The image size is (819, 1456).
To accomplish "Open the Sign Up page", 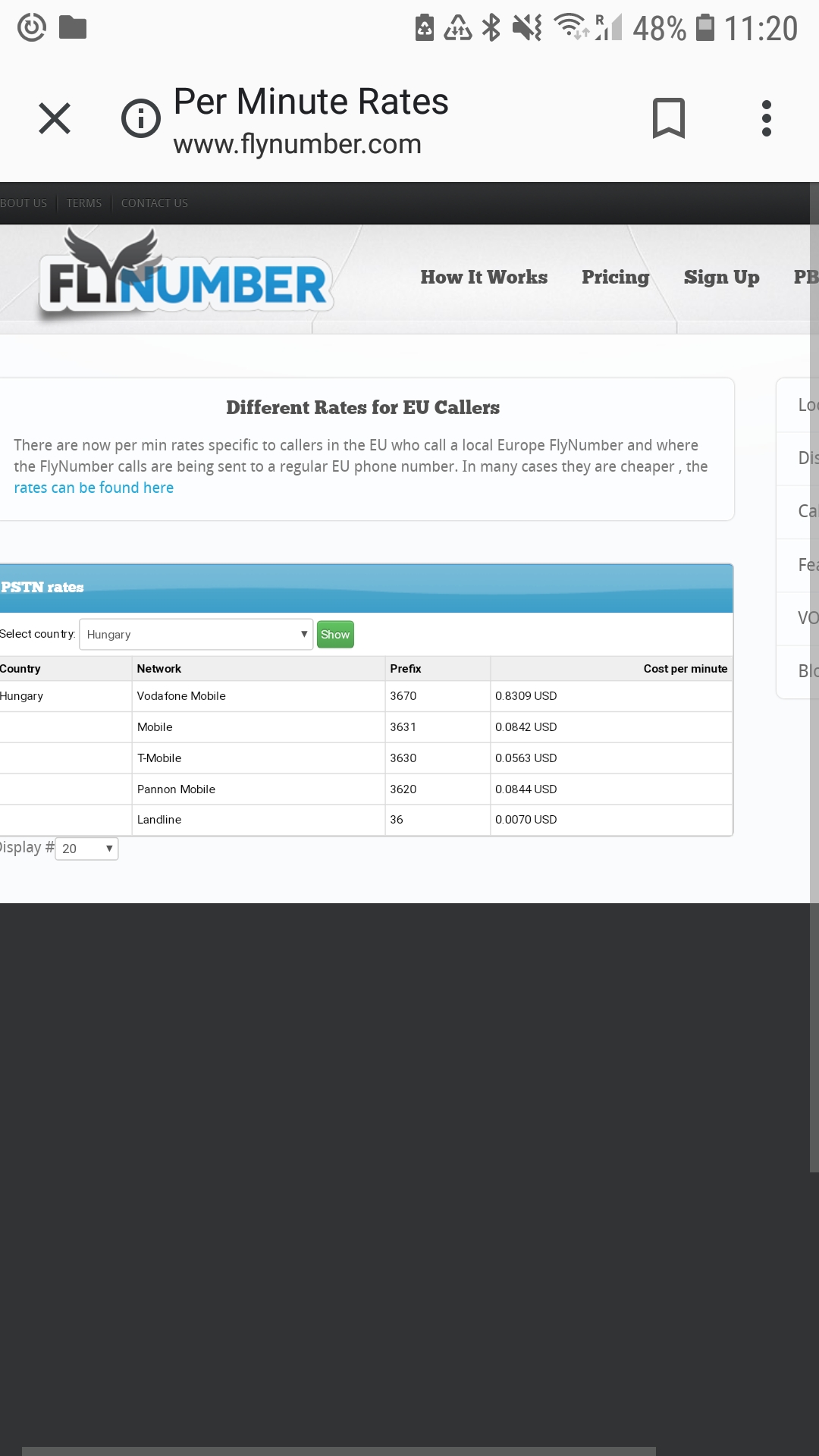I will 721,278.
